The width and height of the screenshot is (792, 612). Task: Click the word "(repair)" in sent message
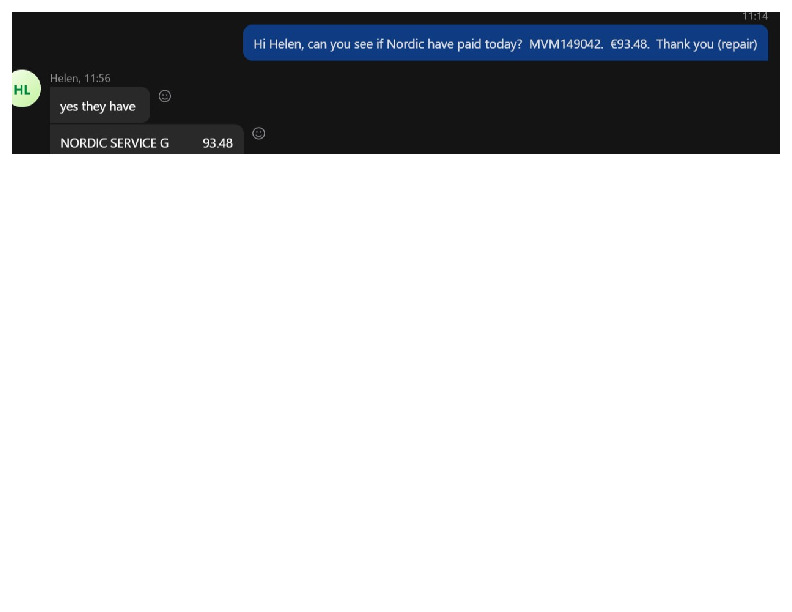[737, 44]
